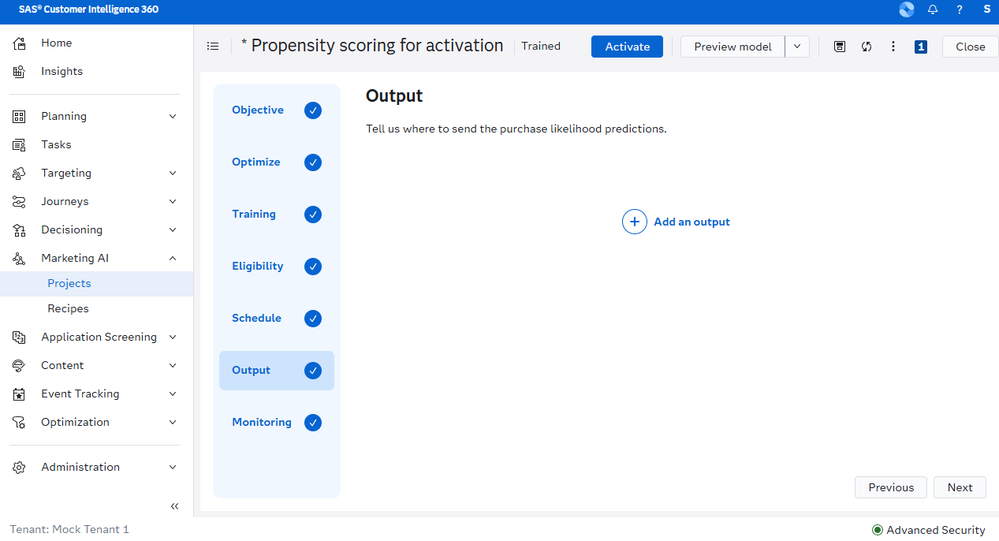The width and height of the screenshot is (999, 541).
Task: Click the Journeys flow icon
Action: click(19, 202)
